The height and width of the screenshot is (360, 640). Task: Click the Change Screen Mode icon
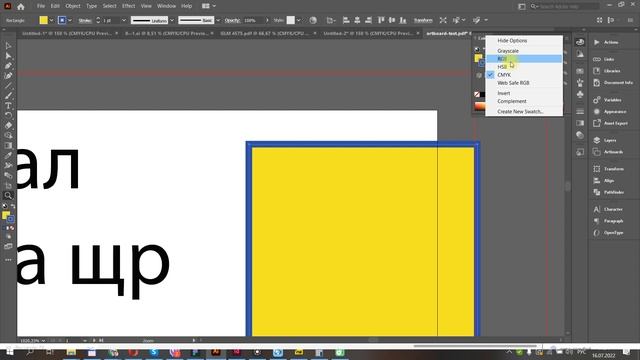pyautogui.click(x=8, y=247)
